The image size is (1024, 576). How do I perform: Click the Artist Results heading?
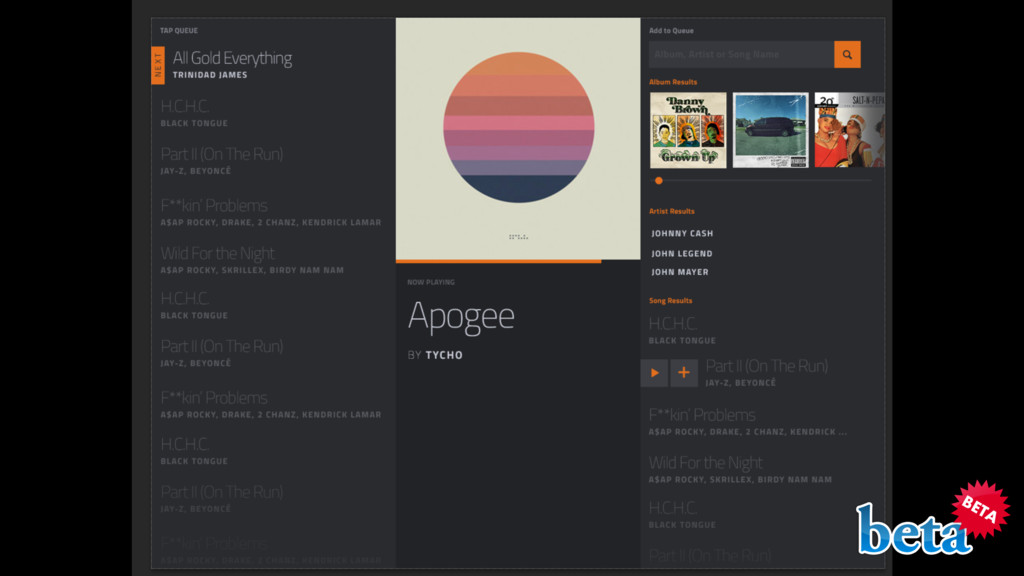coord(671,212)
